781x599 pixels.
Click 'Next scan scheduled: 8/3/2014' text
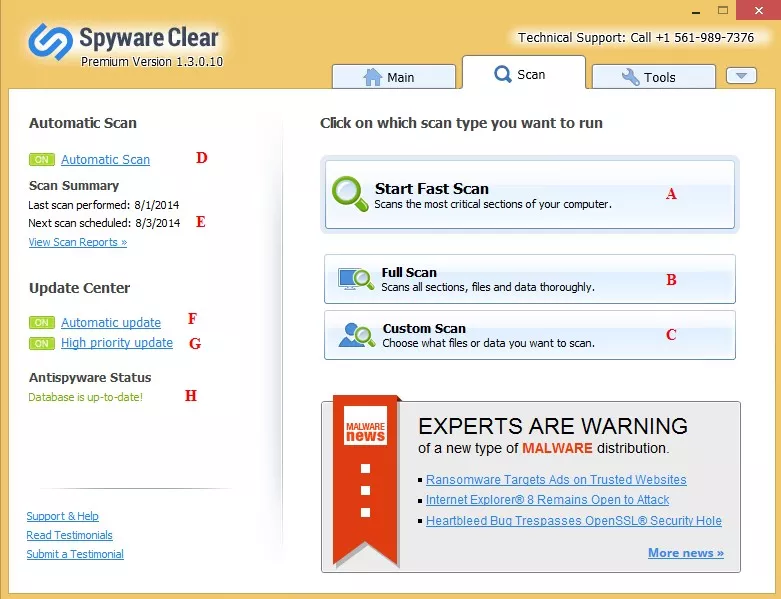(104, 223)
